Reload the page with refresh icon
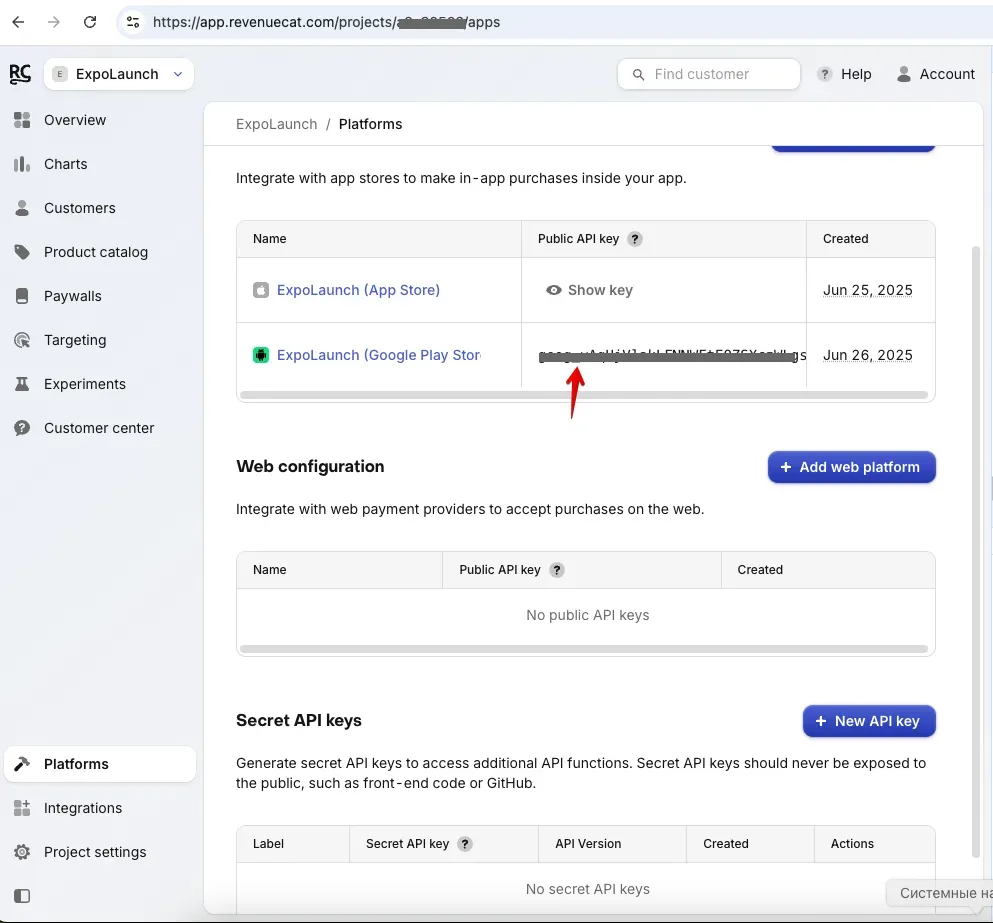Image resolution: width=993 pixels, height=923 pixels. 90,22
